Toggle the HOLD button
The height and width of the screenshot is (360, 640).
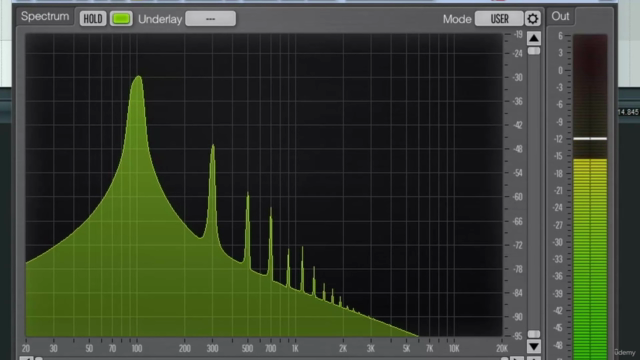pos(93,19)
